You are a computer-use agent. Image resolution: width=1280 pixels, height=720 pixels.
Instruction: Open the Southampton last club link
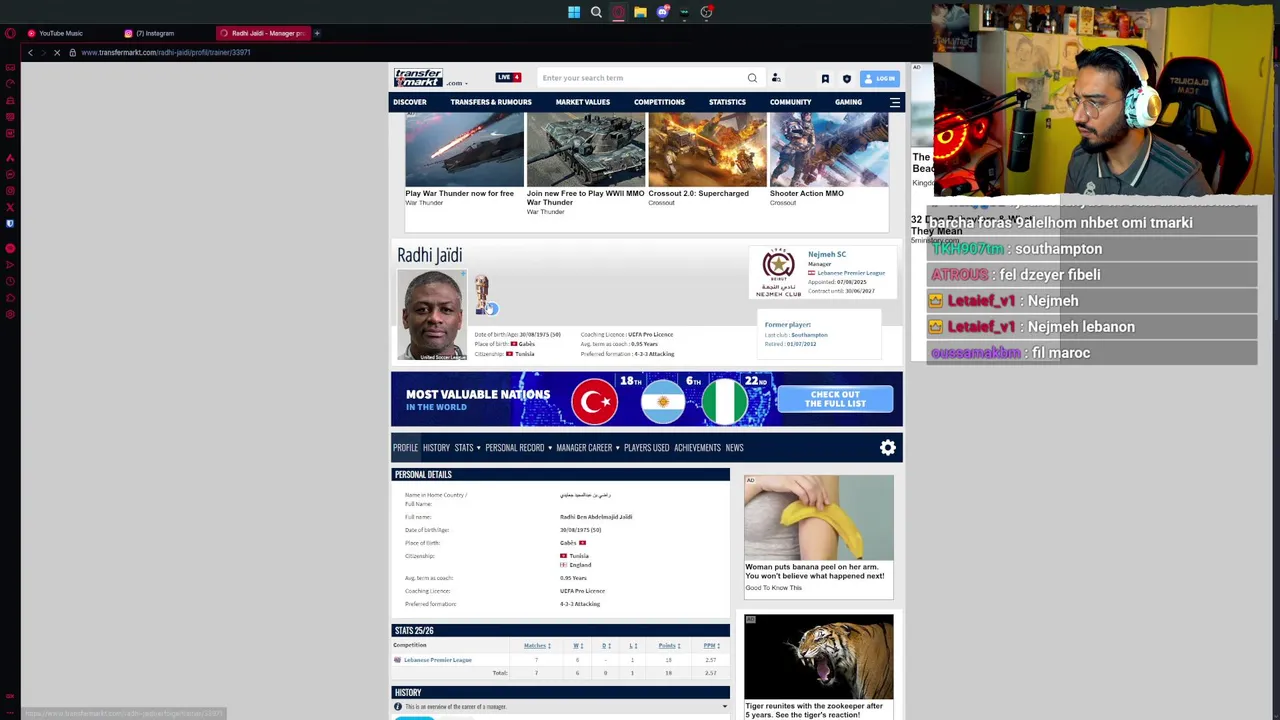pos(809,335)
